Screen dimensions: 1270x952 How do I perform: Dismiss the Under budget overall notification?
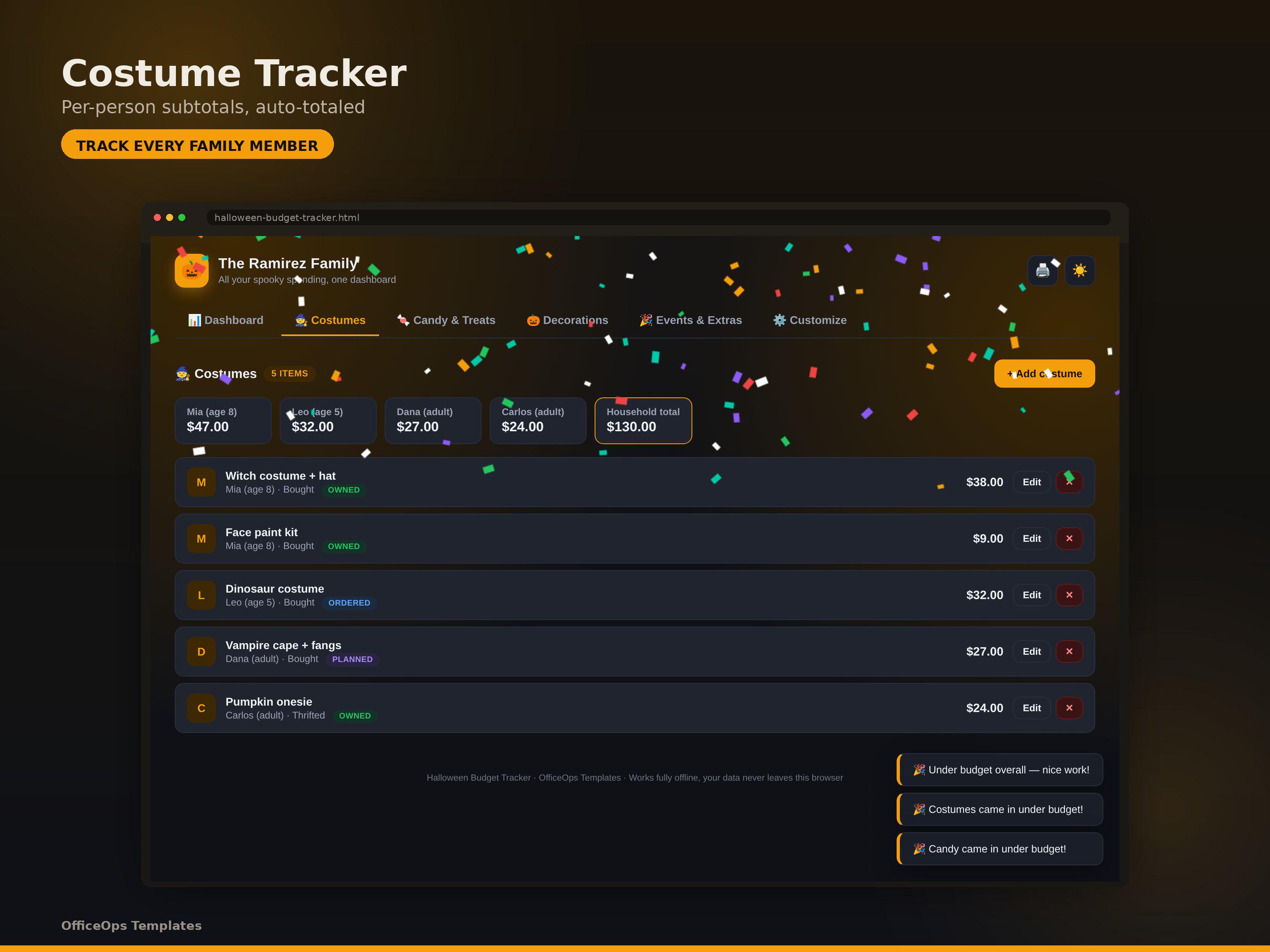click(x=1000, y=770)
